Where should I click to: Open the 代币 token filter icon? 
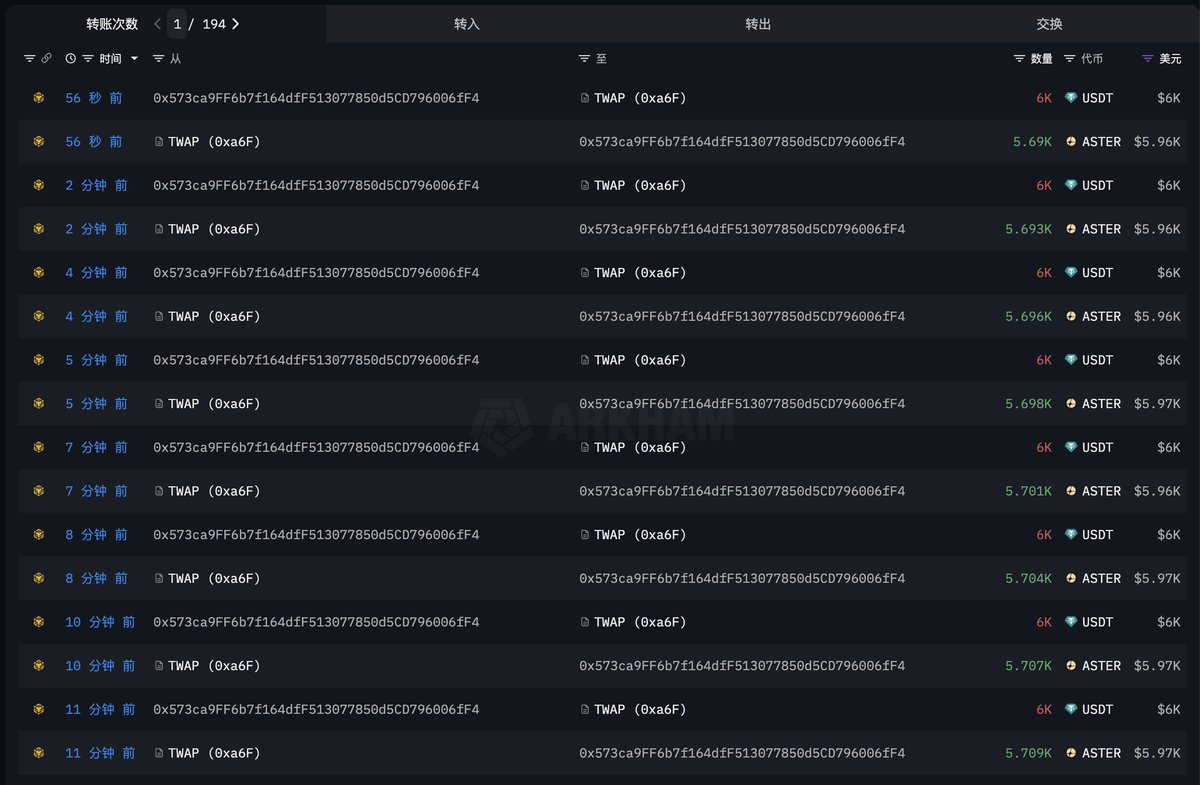coord(1069,59)
